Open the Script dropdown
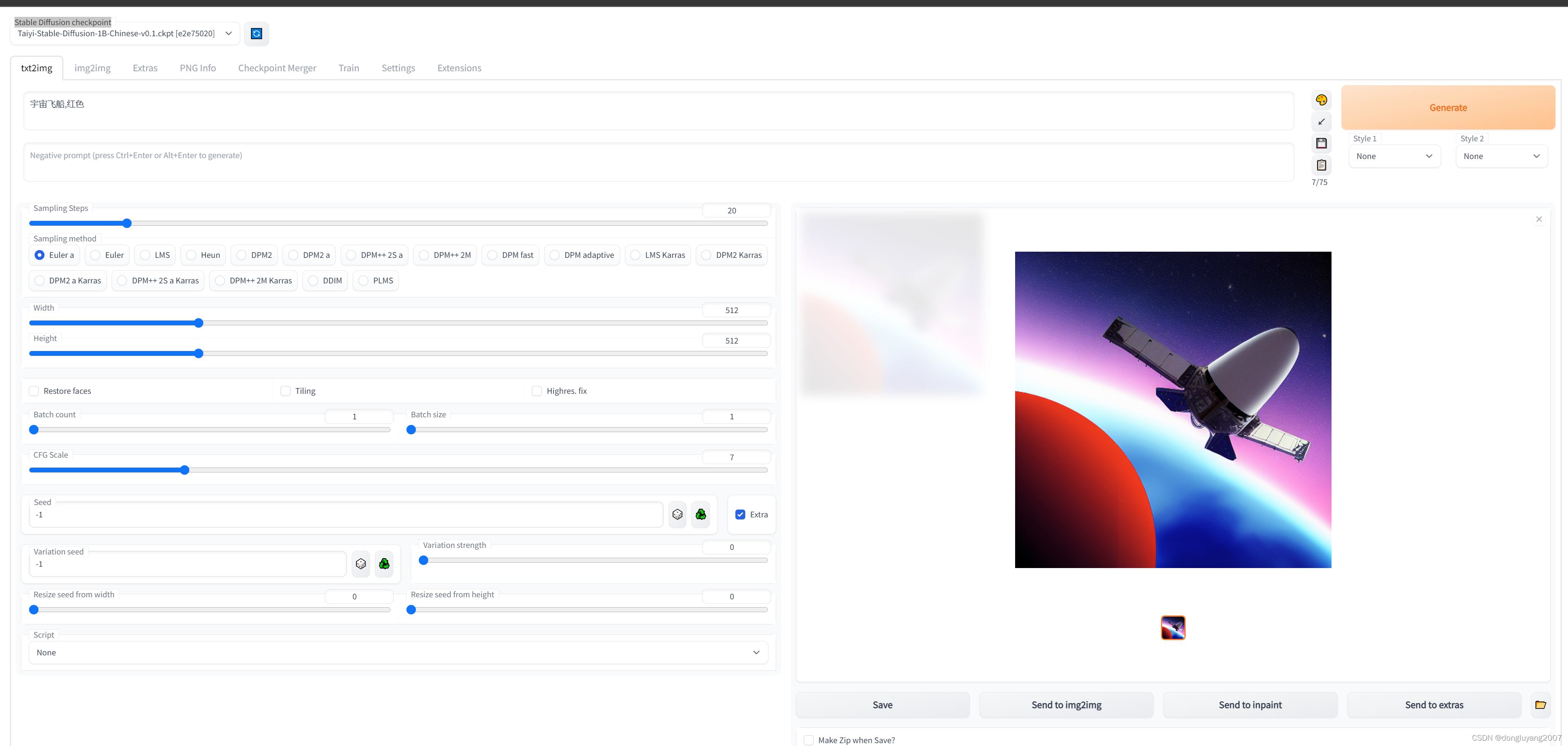The width and height of the screenshot is (1568, 746). click(x=398, y=652)
